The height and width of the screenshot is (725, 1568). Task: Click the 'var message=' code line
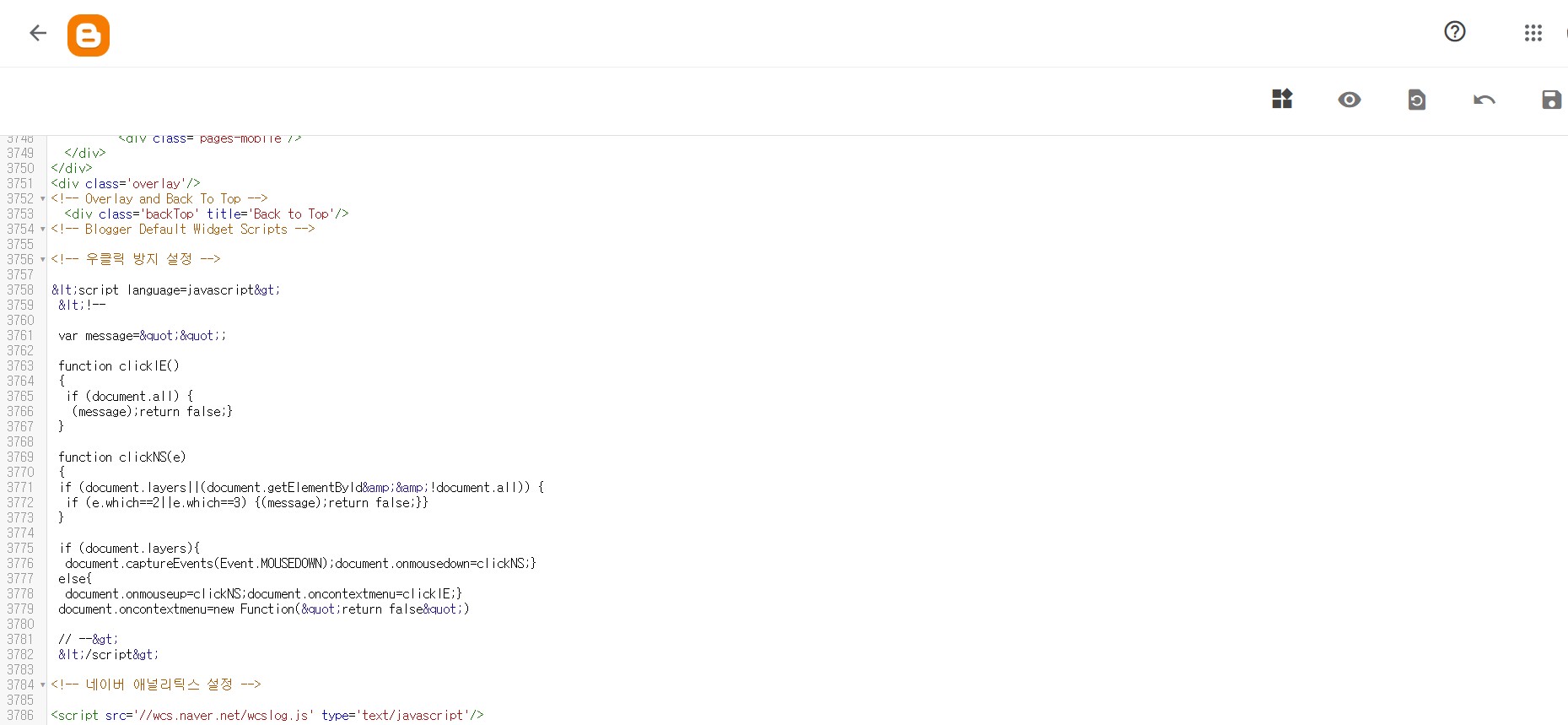click(142, 336)
